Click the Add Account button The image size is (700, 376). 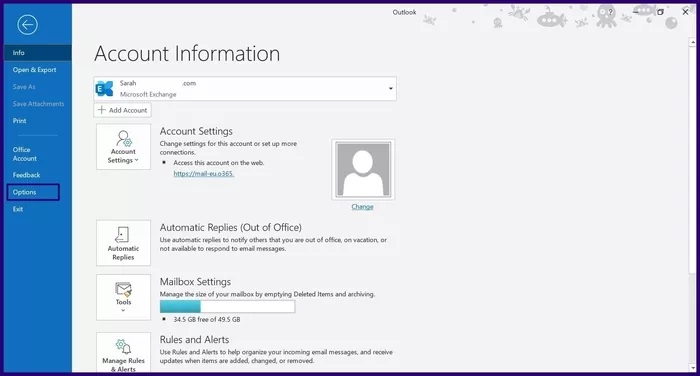click(122, 110)
